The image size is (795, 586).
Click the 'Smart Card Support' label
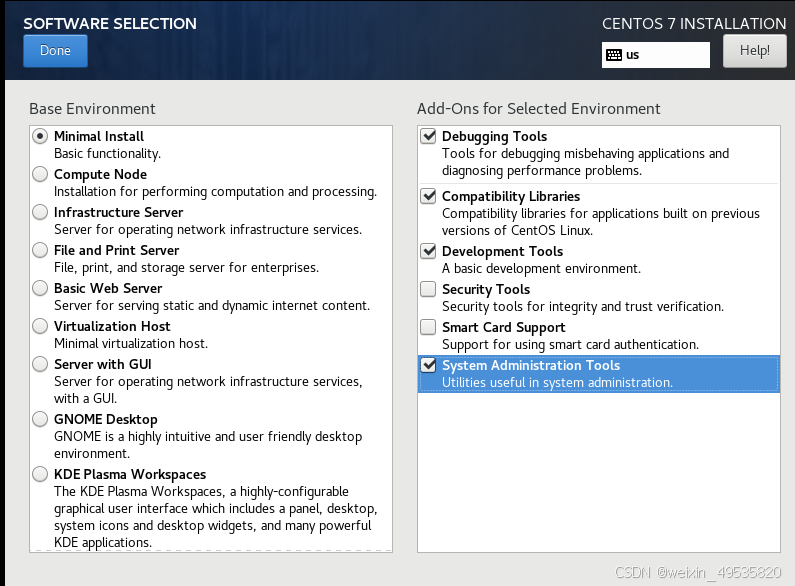[x=503, y=327]
